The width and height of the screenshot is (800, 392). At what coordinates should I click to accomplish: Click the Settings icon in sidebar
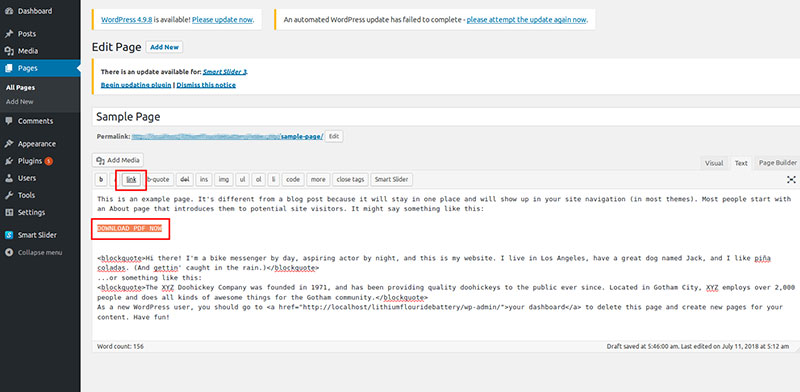point(9,212)
